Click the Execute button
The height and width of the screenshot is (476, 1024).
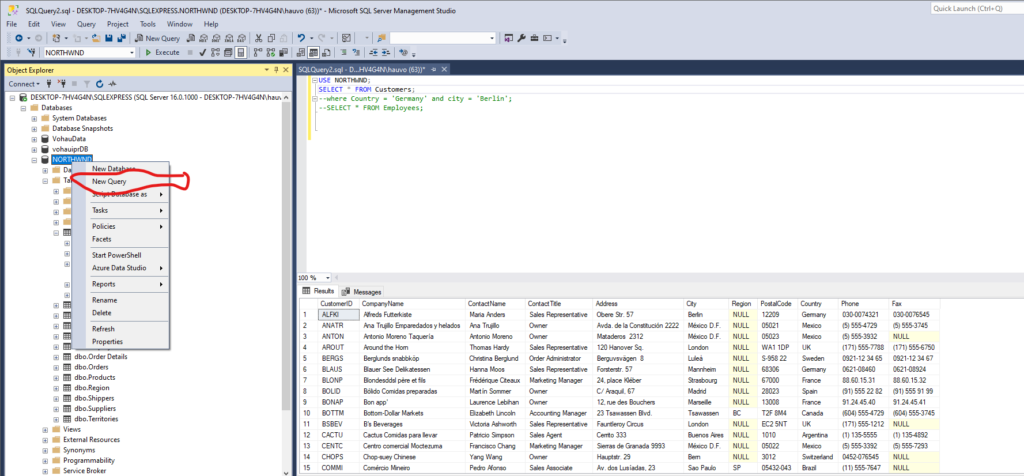[162, 52]
